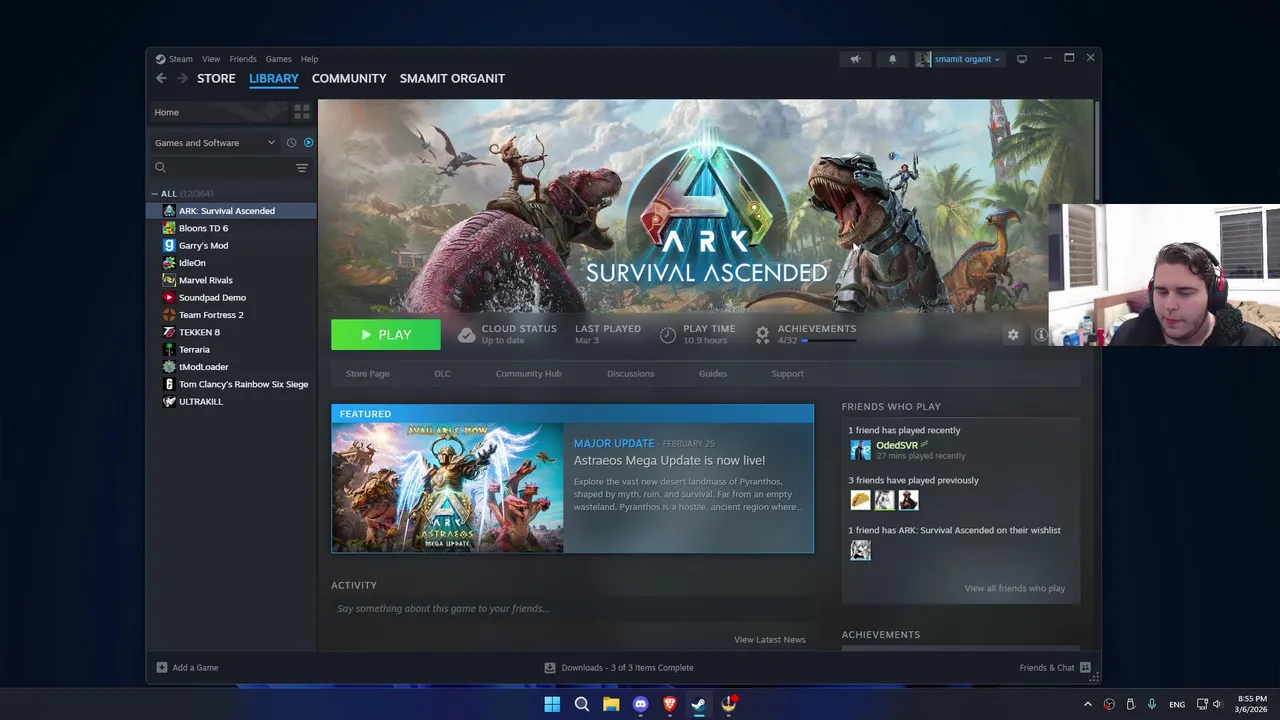Open File Explorer from taskbar
The height and width of the screenshot is (720, 1280).
pyautogui.click(x=611, y=704)
